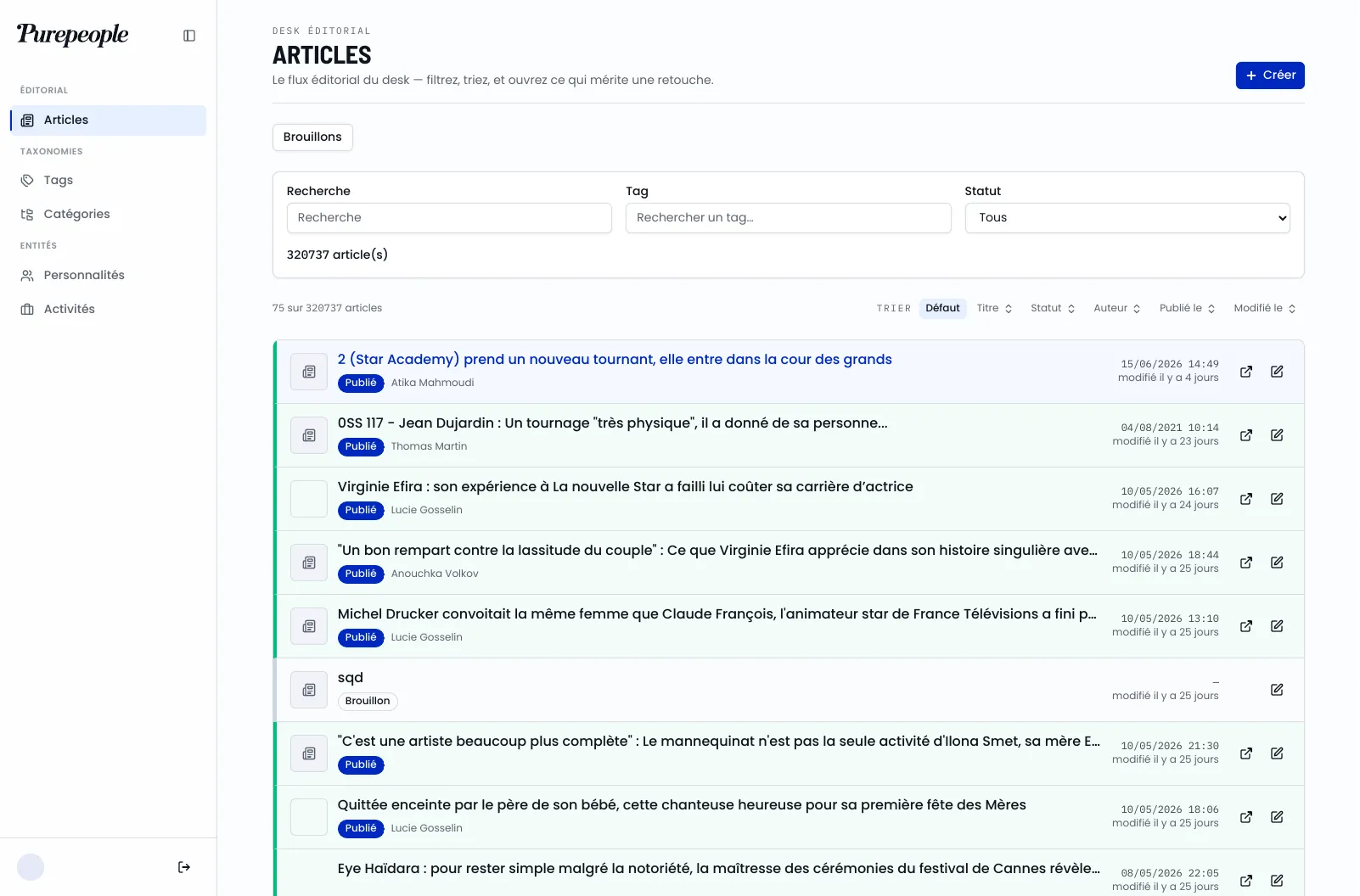Edit the OSS 117 article

1277,435
